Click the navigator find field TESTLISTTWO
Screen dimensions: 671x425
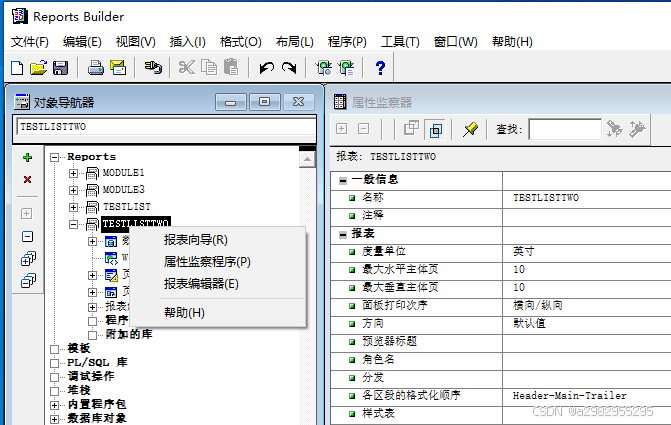(166, 127)
